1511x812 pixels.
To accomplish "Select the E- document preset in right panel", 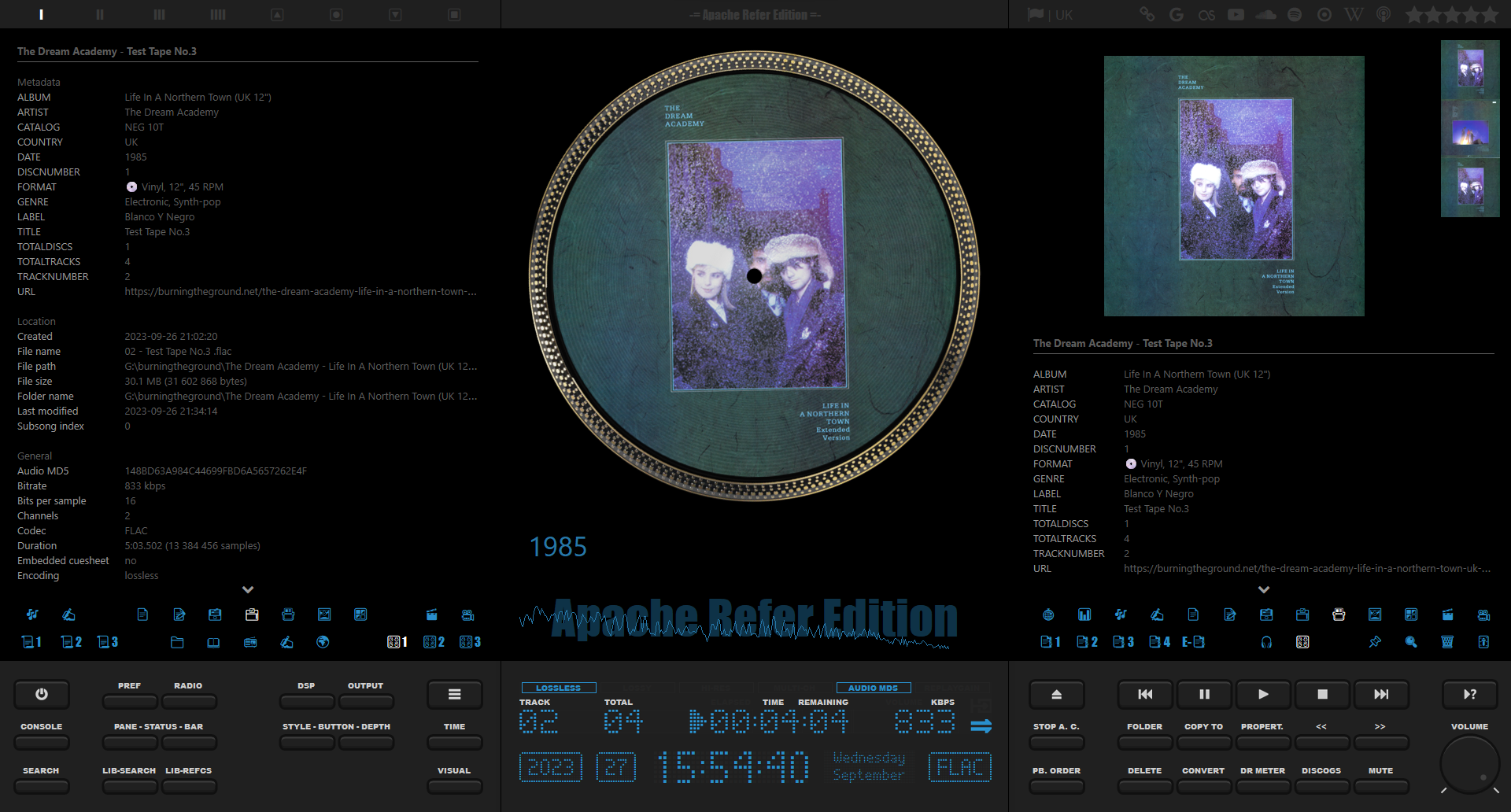I will click(x=1193, y=642).
